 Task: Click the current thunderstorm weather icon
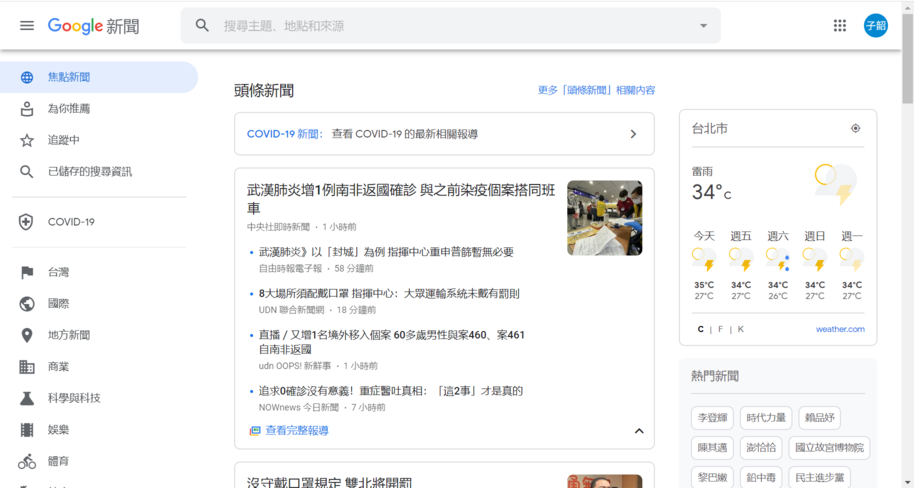coord(836,184)
